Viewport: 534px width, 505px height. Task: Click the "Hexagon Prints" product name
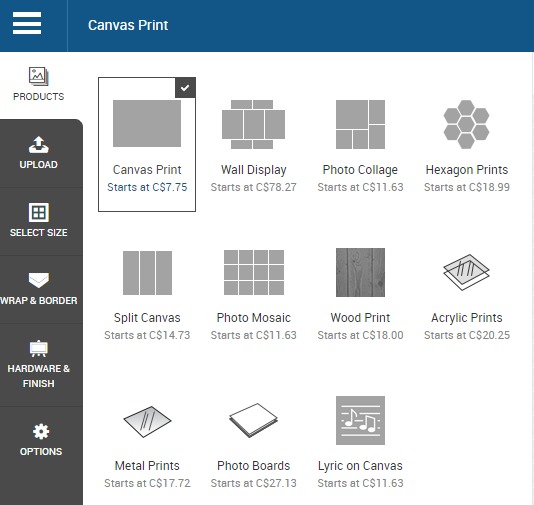pyautogui.click(x=467, y=170)
